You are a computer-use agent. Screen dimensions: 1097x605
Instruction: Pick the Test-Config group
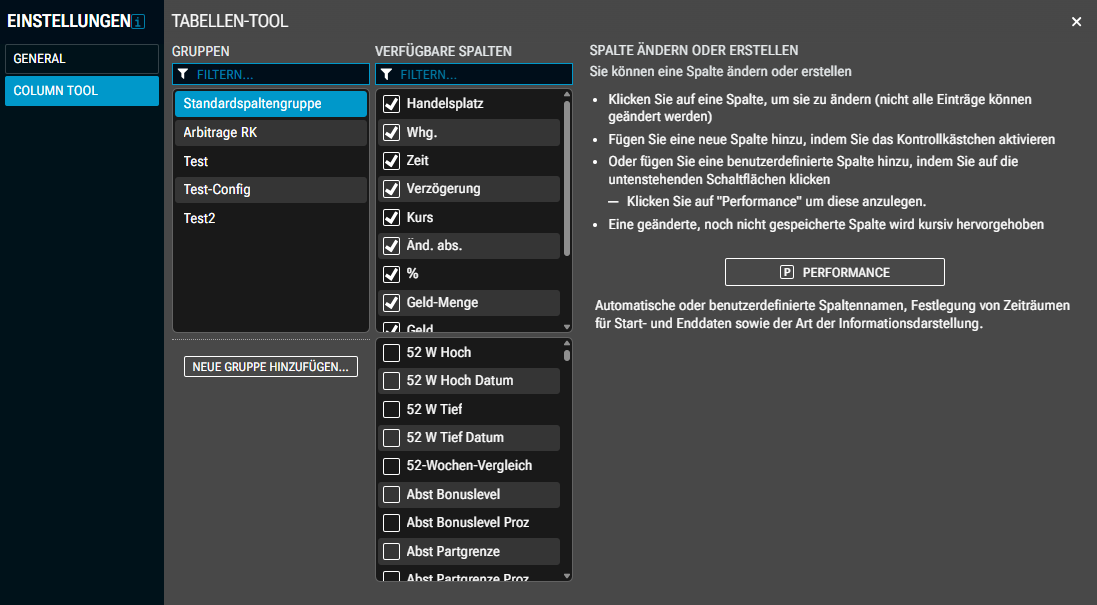pyautogui.click(x=271, y=190)
